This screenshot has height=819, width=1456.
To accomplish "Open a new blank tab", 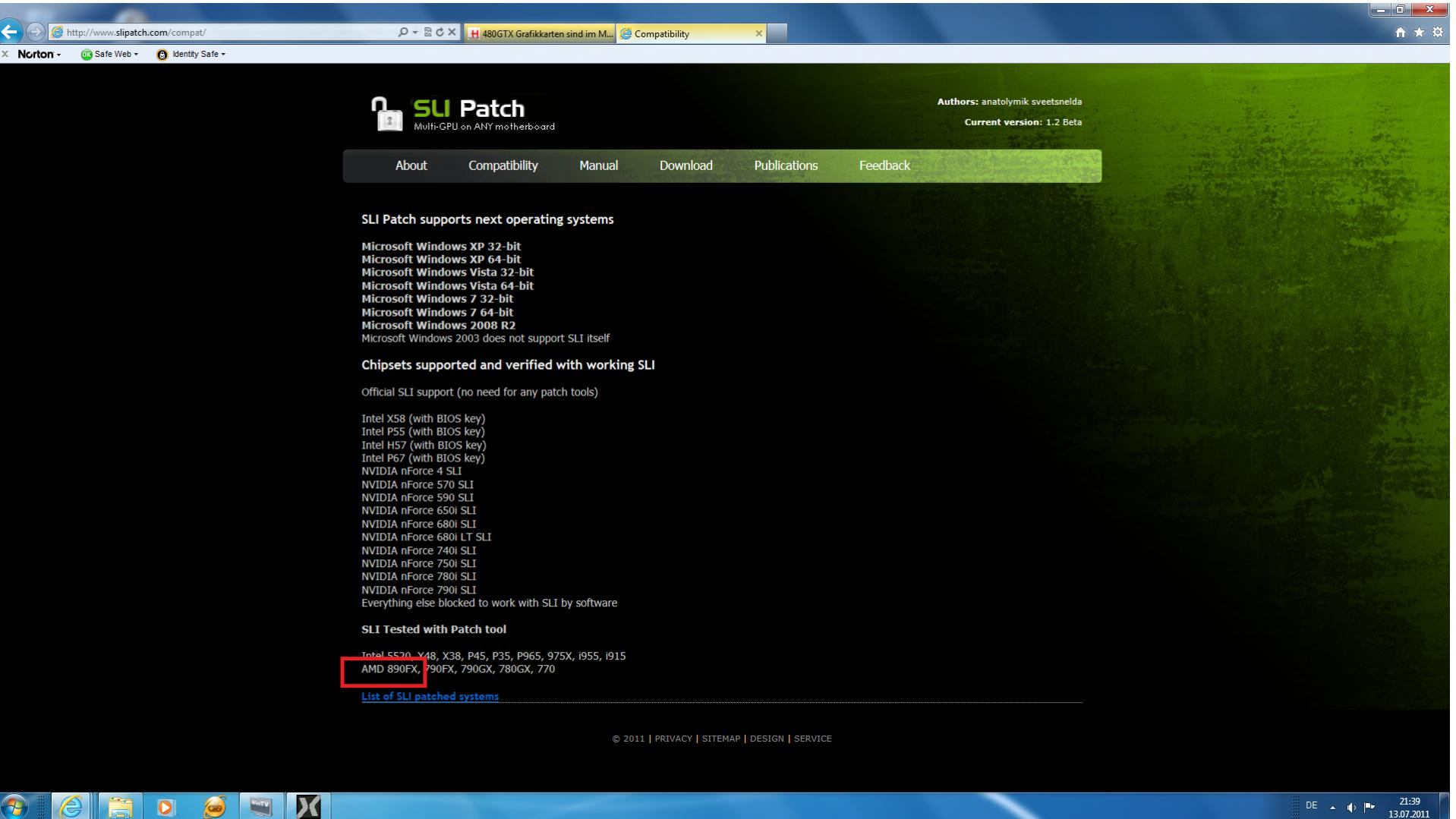I will (x=777, y=33).
